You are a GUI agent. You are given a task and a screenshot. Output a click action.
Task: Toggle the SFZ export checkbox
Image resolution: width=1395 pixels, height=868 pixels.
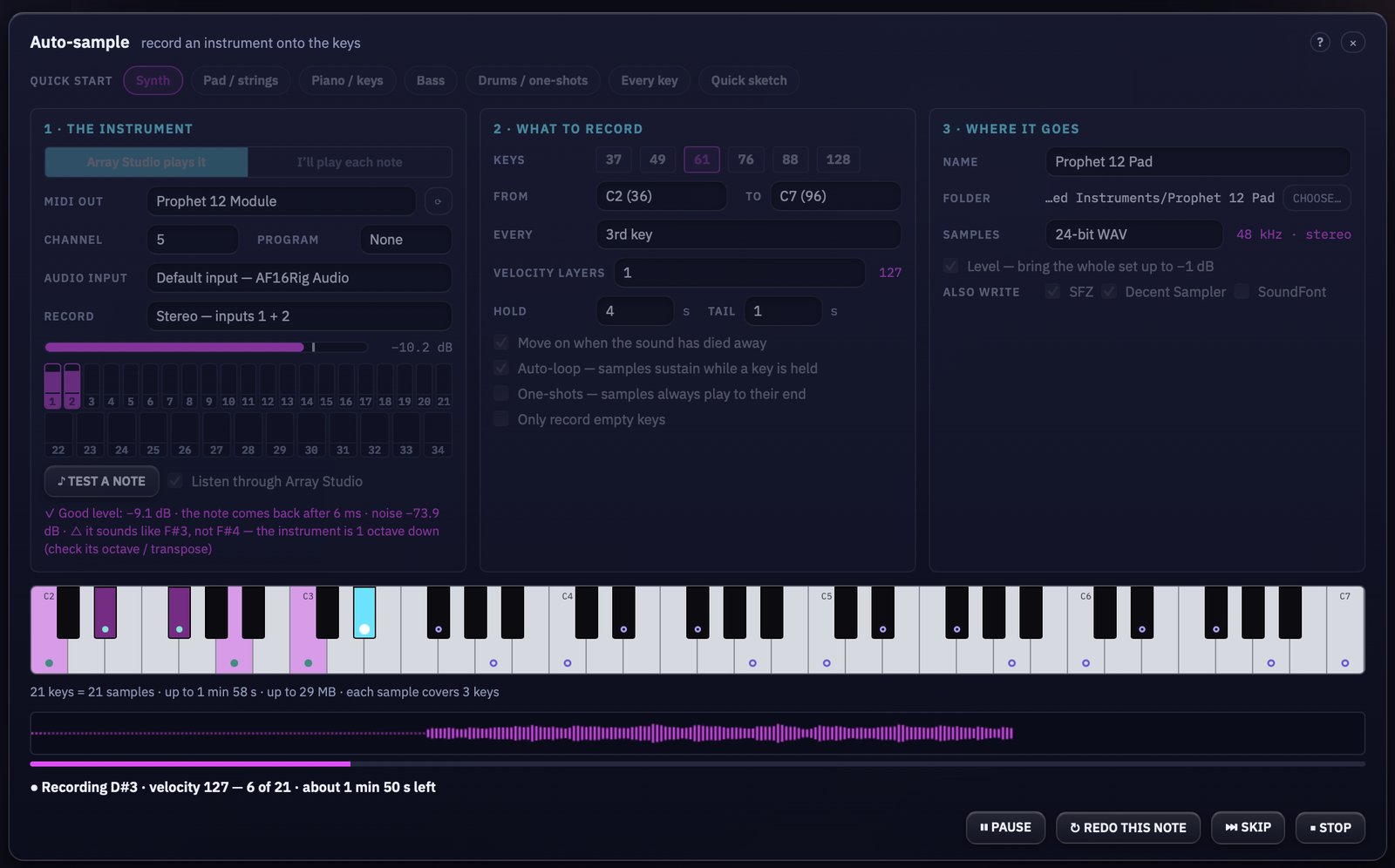click(1053, 291)
